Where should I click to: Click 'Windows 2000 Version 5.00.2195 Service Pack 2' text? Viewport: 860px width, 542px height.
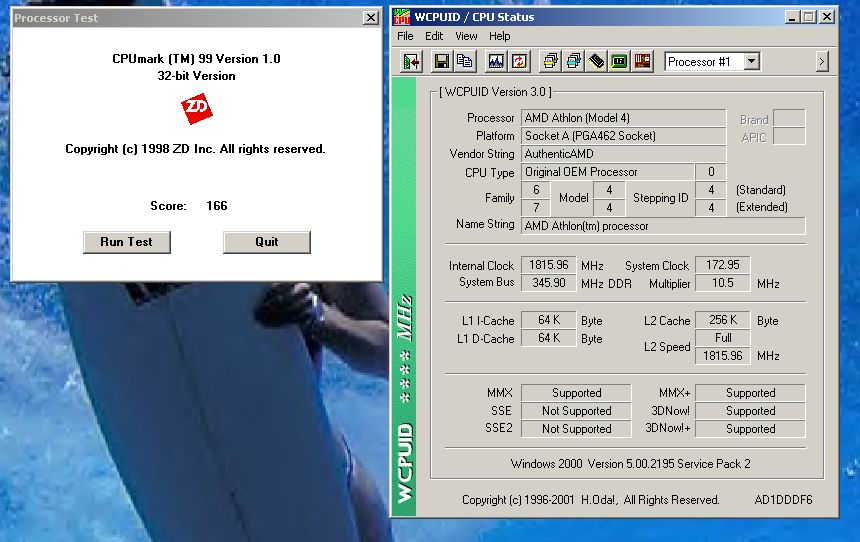[630, 464]
